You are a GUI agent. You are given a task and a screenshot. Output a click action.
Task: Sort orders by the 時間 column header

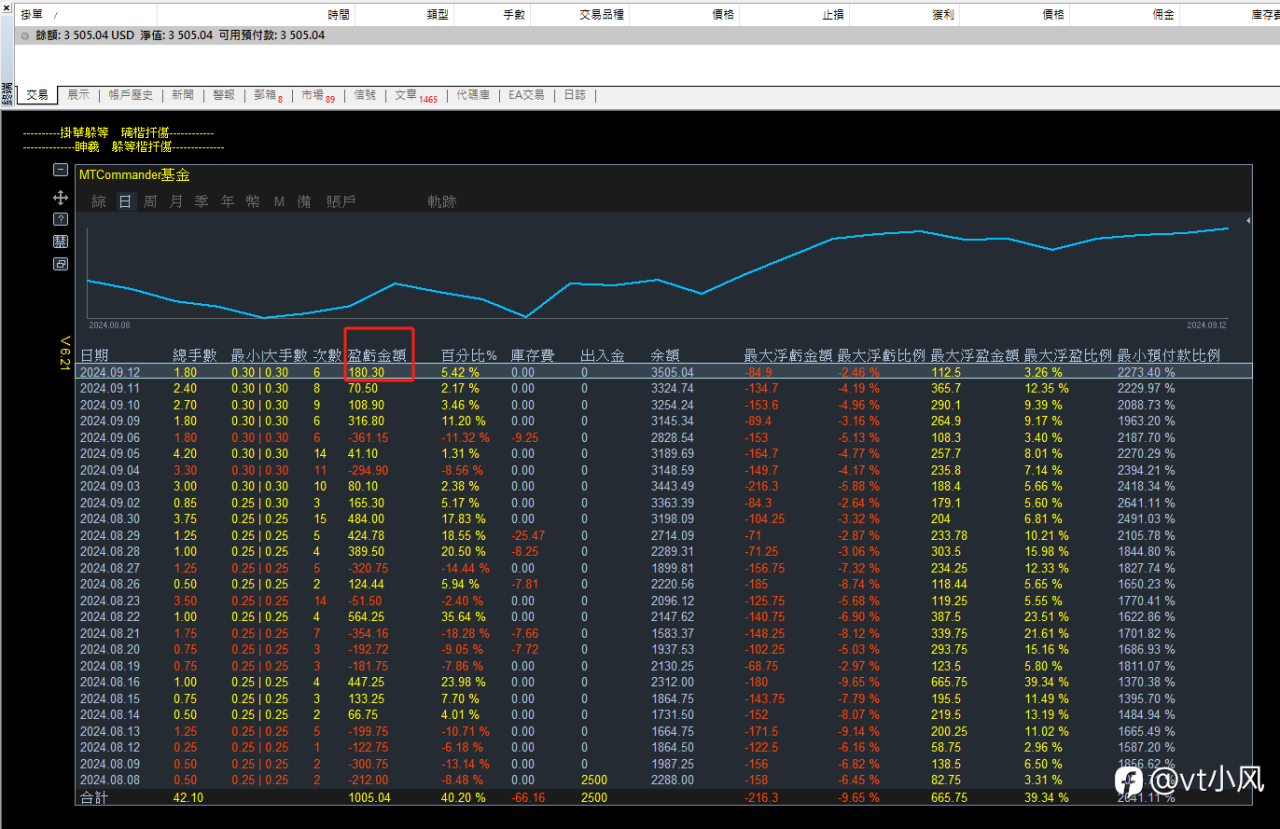[x=339, y=15]
